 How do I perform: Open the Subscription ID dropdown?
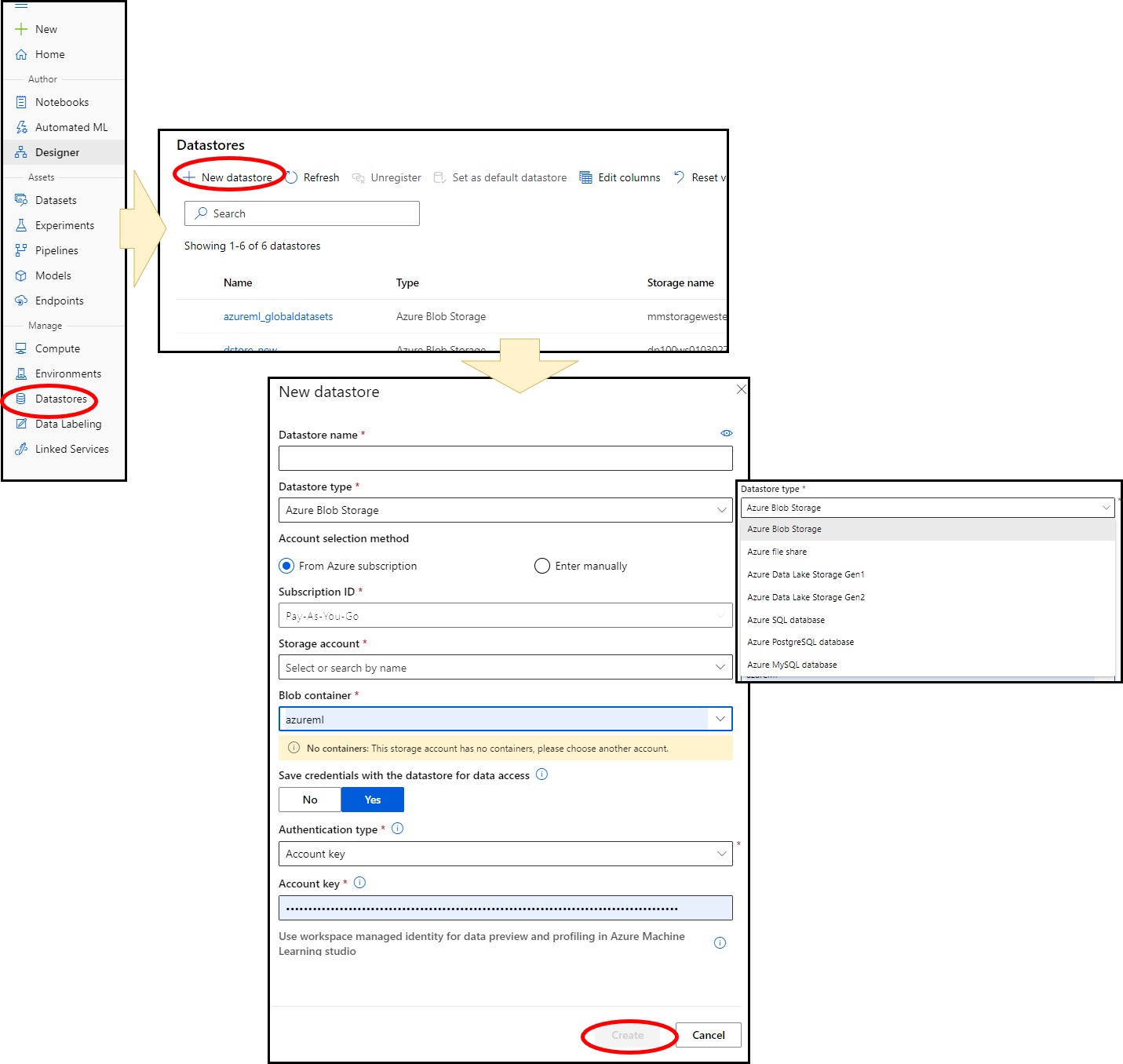(x=505, y=616)
